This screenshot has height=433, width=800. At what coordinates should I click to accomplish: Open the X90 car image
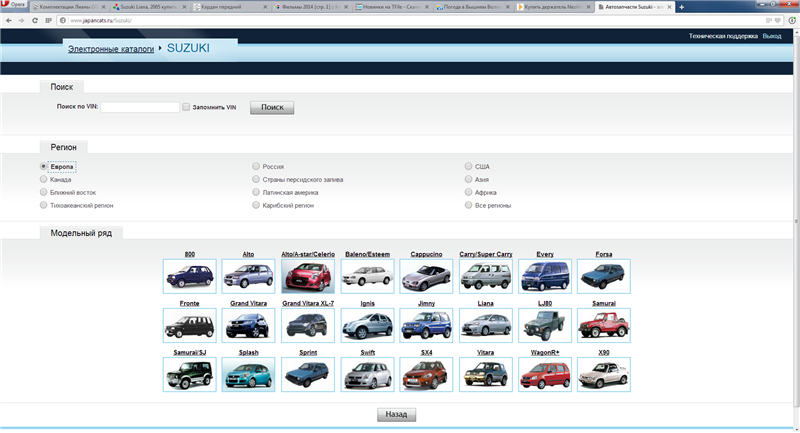[x=604, y=374]
